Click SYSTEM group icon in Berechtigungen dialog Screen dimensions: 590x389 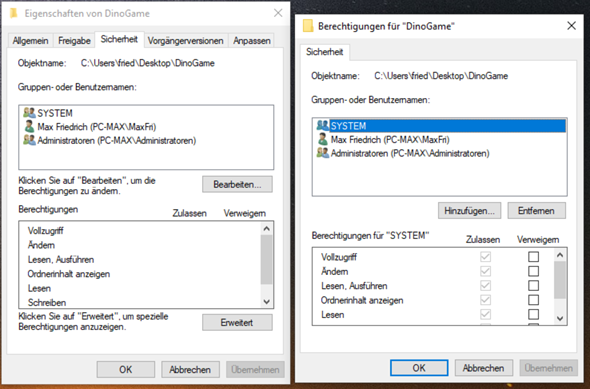click(x=322, y=125)
